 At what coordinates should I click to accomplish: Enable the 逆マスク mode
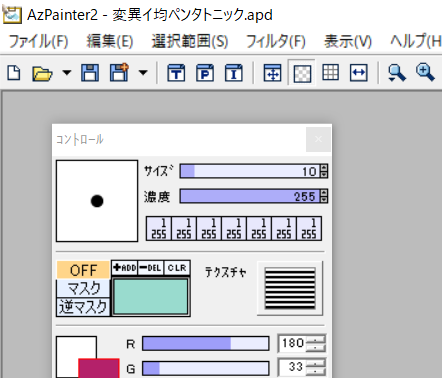[83, 307]
